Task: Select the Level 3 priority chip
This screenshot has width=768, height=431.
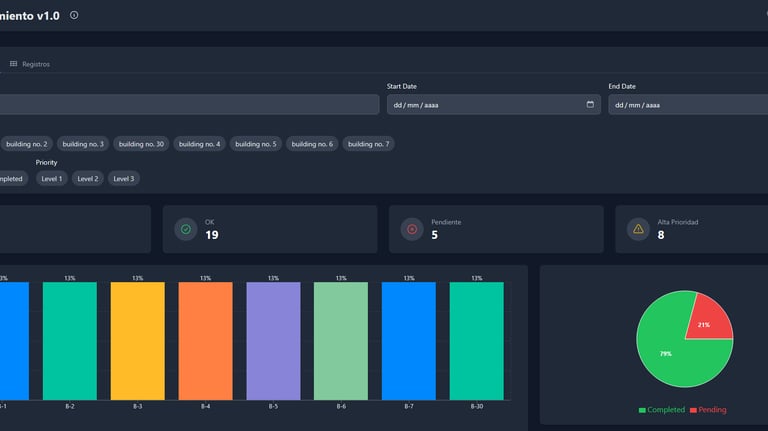Action: pyautogui.click(x=123, y=179)
